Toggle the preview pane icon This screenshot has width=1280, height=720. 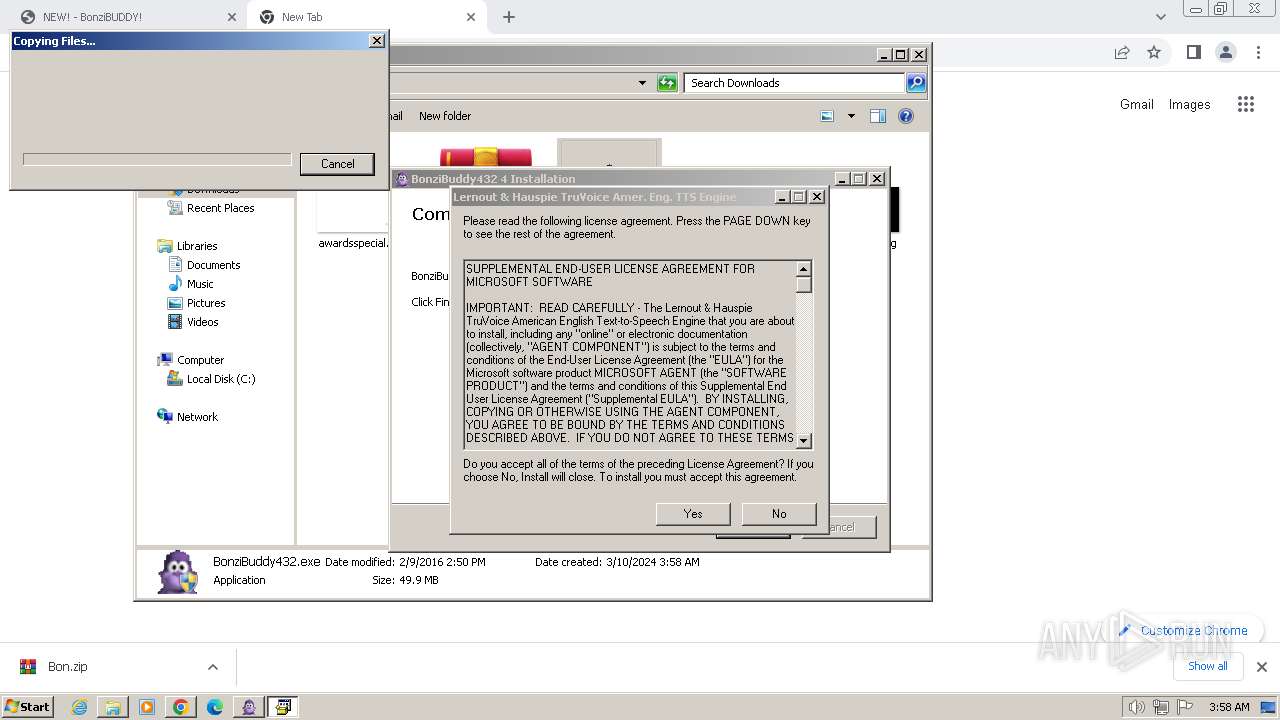(877, 116)
